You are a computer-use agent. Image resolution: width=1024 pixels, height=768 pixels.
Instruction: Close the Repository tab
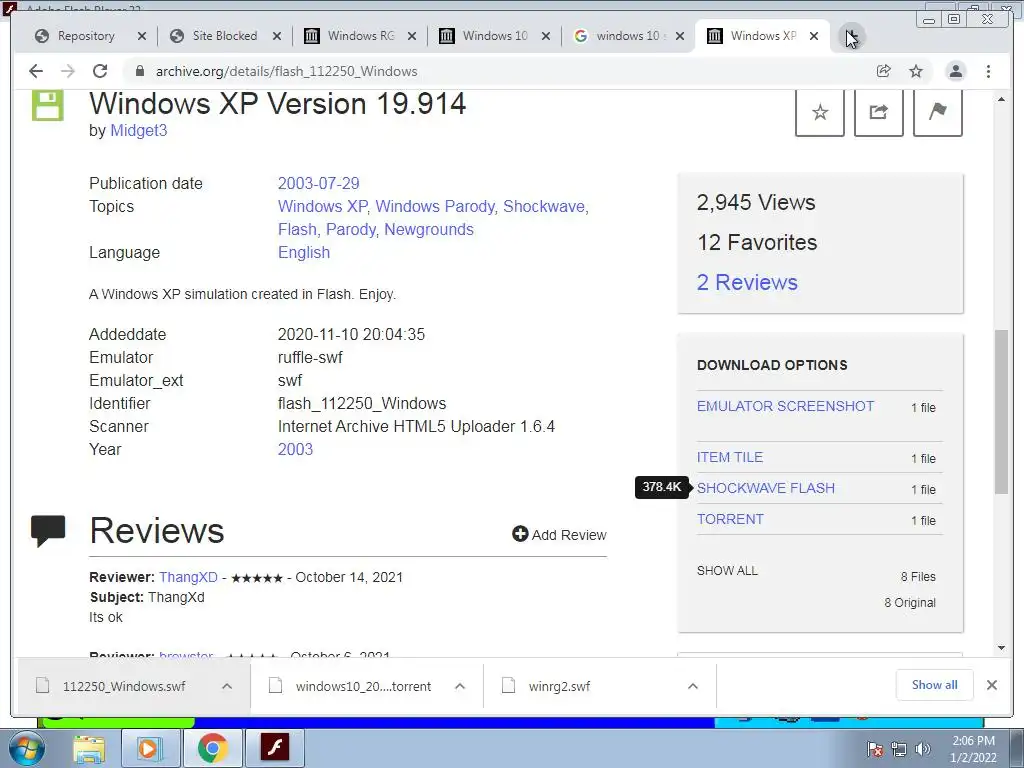[x=142, y=36]
